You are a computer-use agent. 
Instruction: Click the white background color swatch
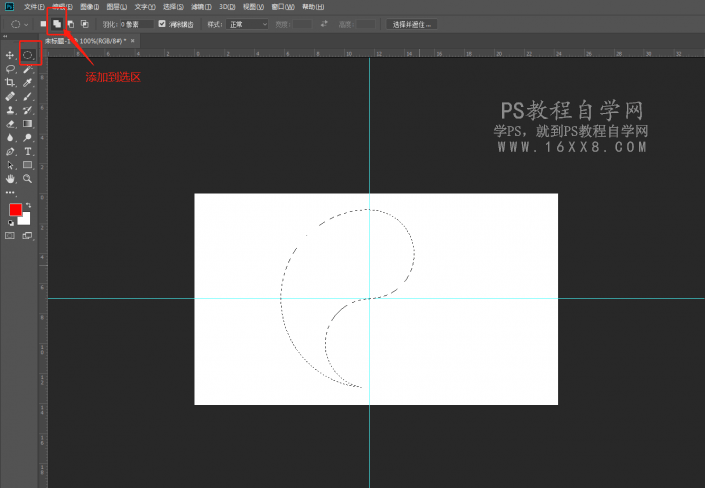(25, 219)
